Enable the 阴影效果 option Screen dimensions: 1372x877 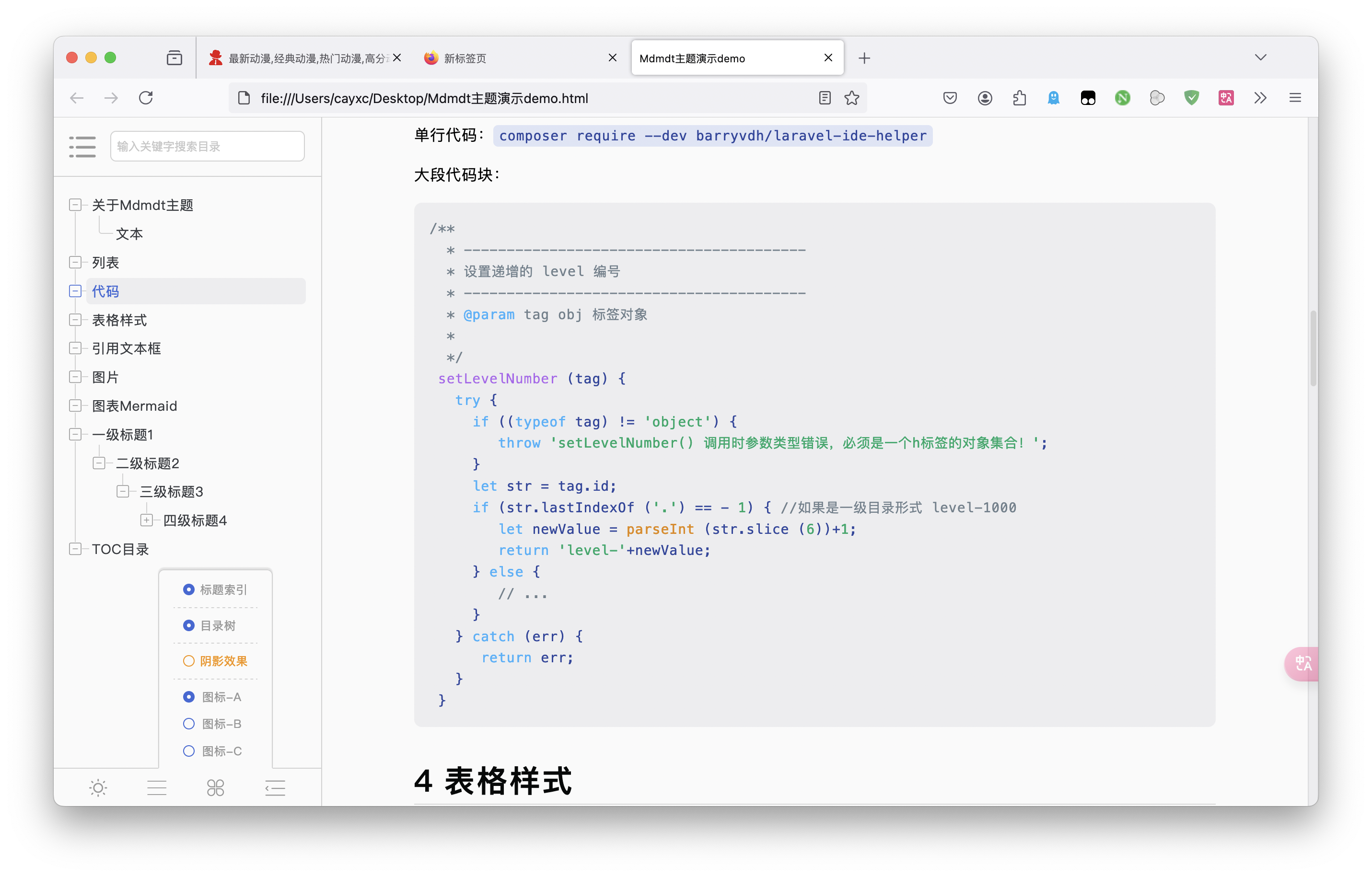pos(188,661)
